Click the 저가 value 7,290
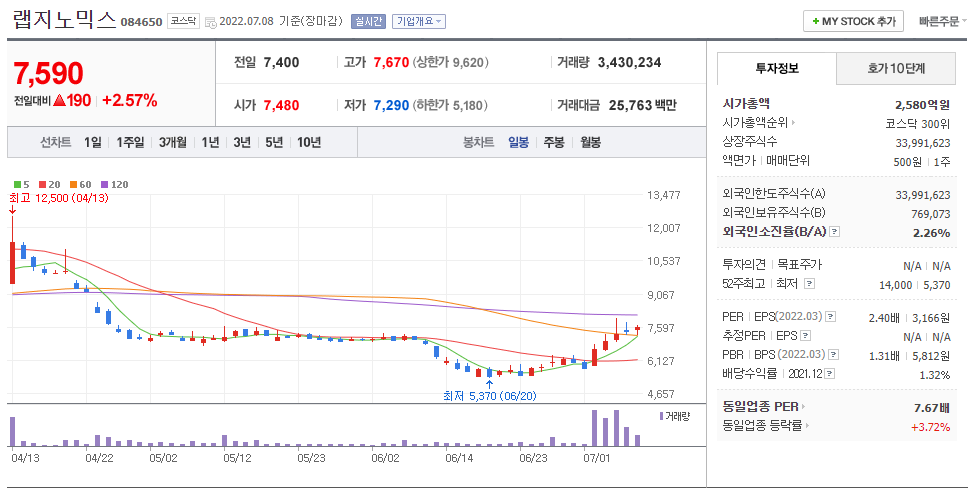This screenshot has height=488, width=978. click(391, 105)
